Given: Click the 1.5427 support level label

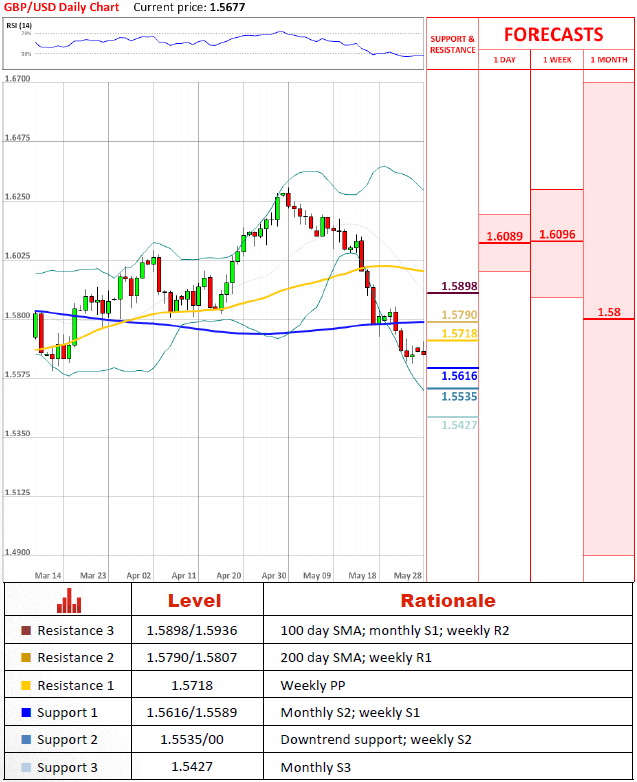Looking at the screenshot, I should point(459,425).
